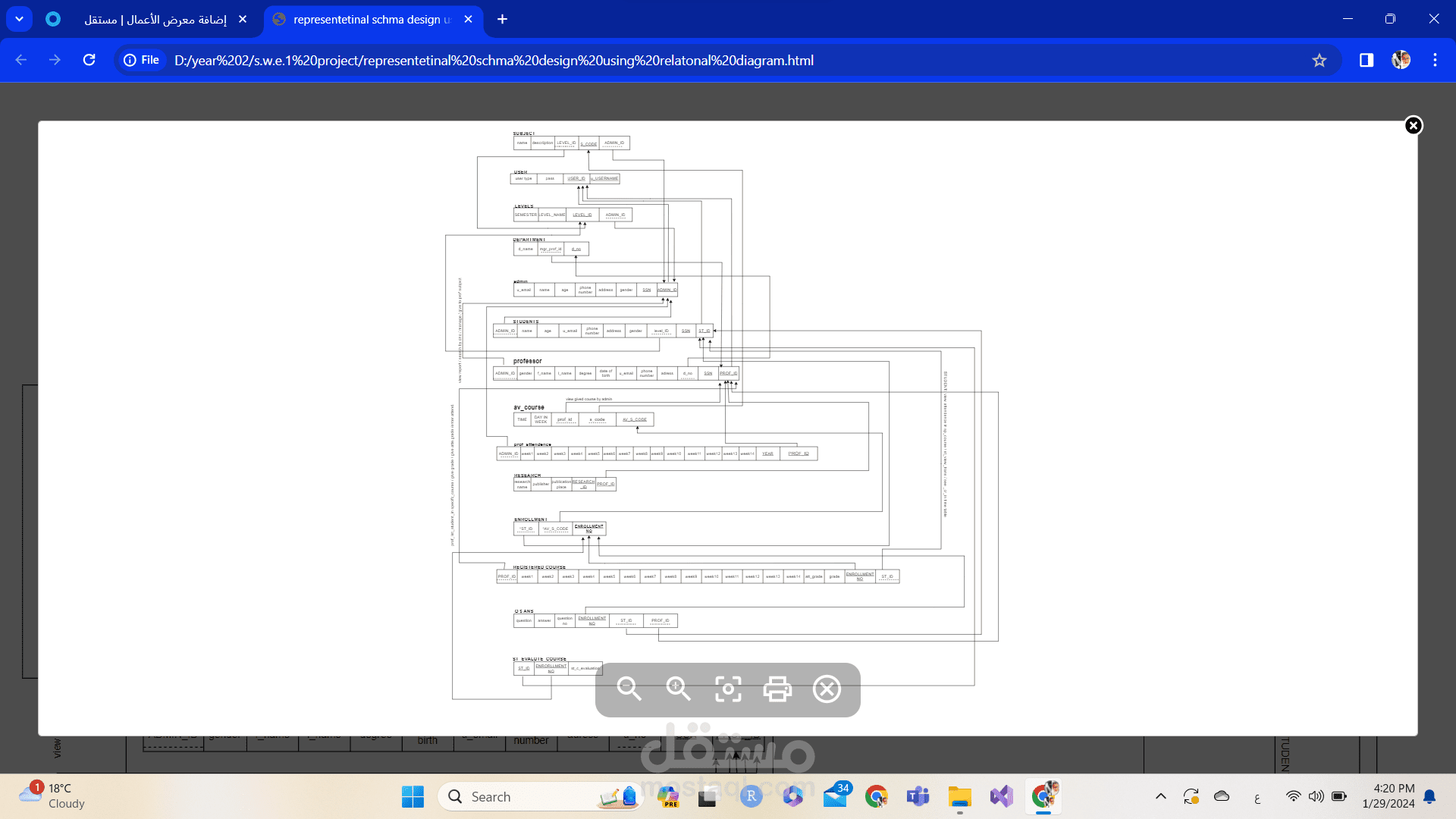1456x819 pixels.
Task: Go back to the previous page
Action: click(x=21, y=60)
